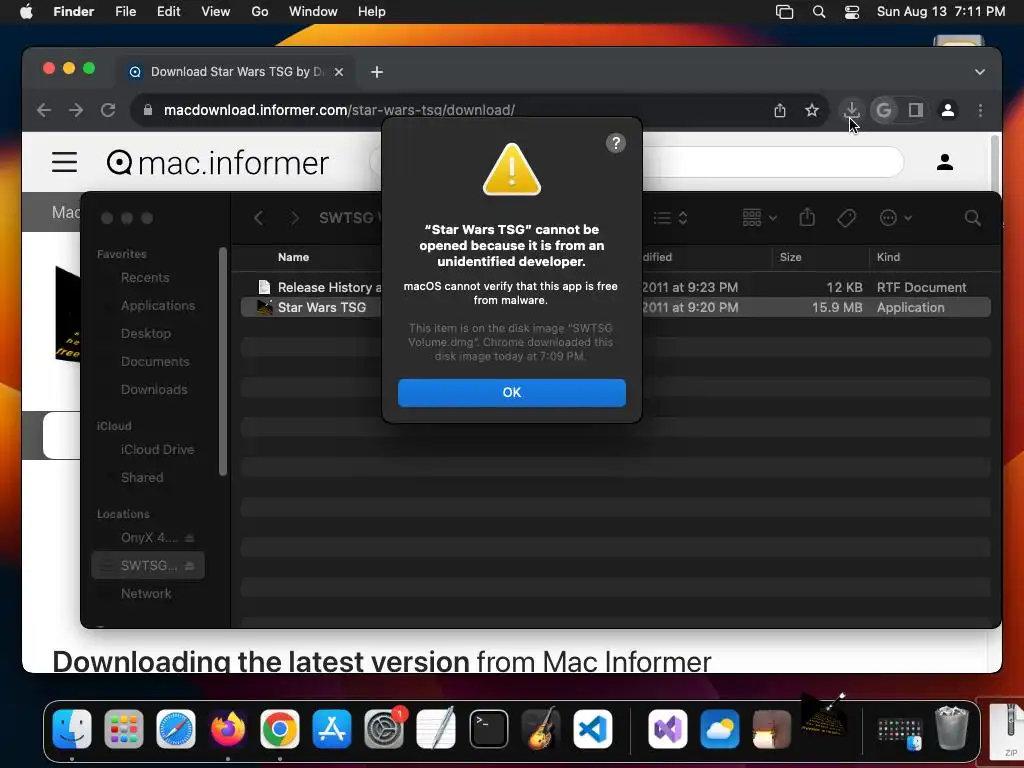This screenshot has width=1024, height=768.
Task: Click the mac.informer search field
Action: coord(772,161)
